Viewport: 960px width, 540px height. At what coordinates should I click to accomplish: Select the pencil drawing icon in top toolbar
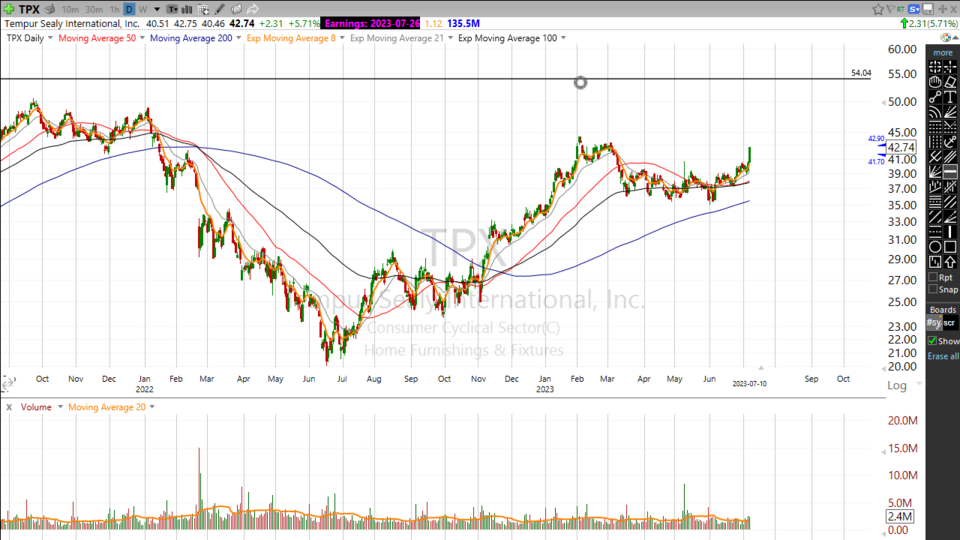220,9
